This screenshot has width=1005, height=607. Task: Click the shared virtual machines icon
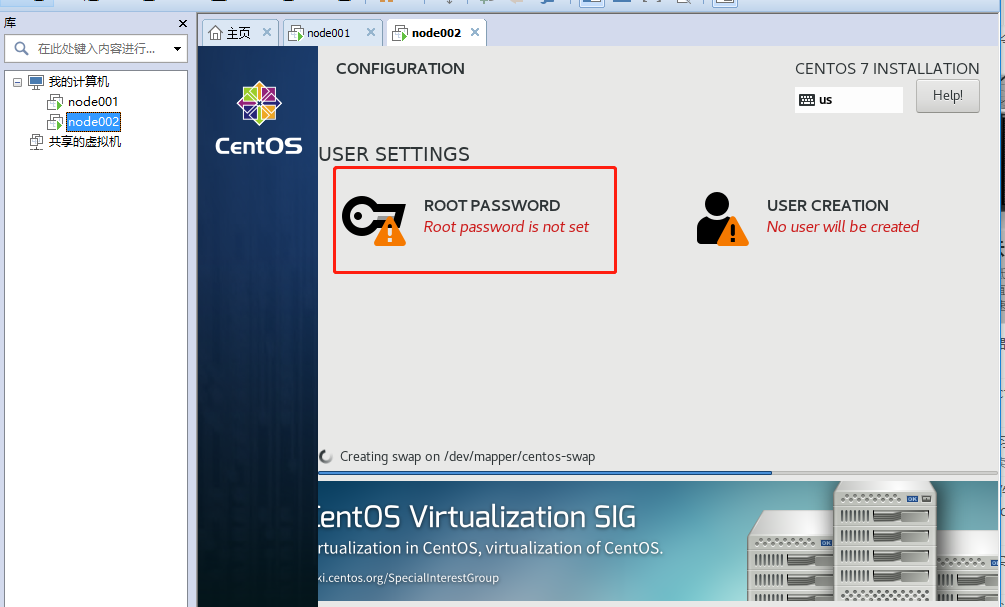click(36, 142)
